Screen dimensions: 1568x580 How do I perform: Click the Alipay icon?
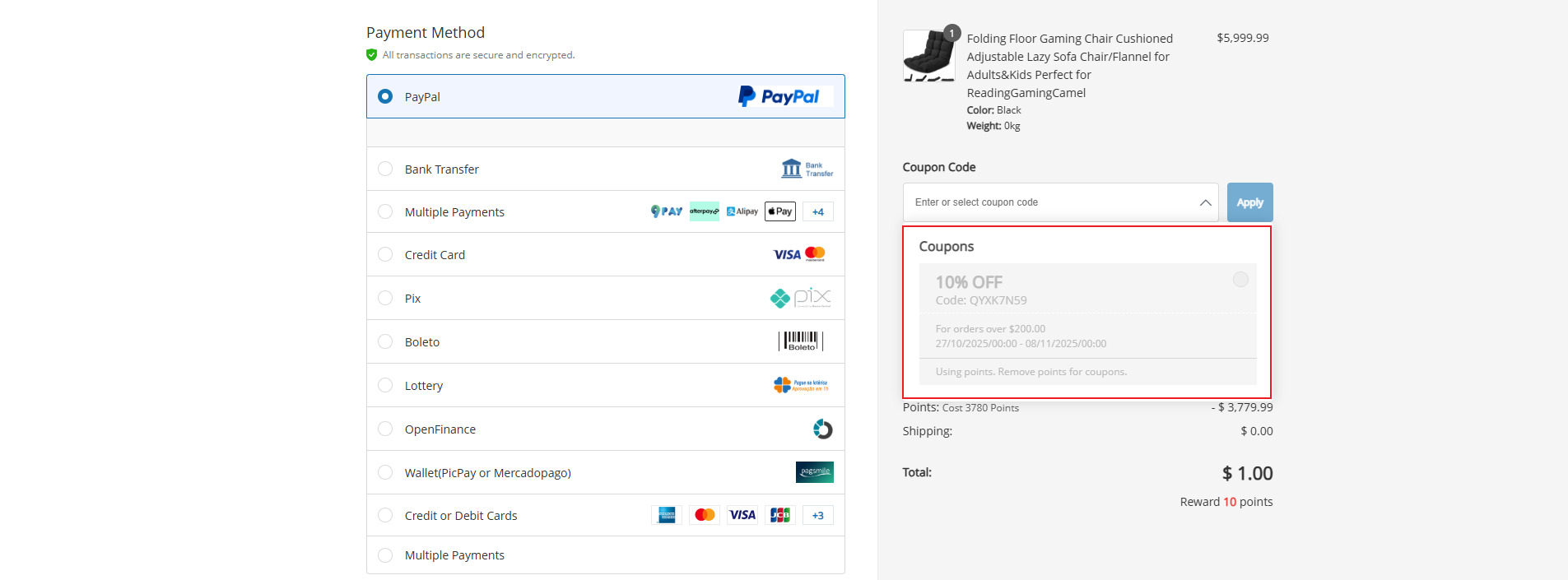click(x=742, y=211)
